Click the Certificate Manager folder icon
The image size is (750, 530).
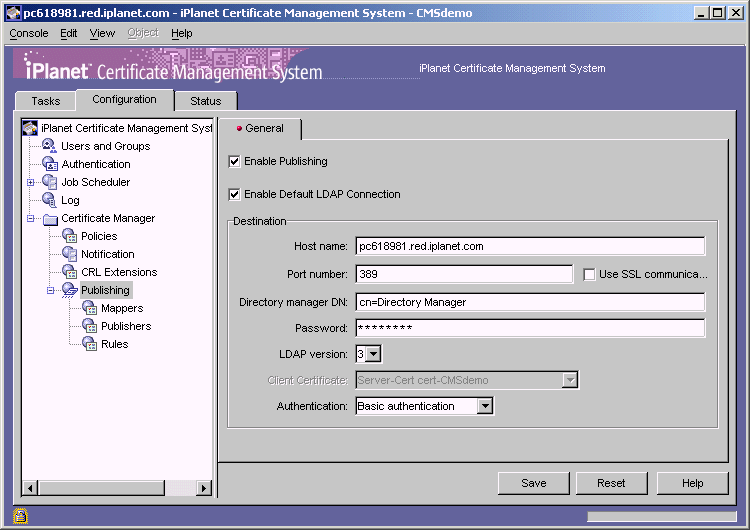tap(50, 219)
